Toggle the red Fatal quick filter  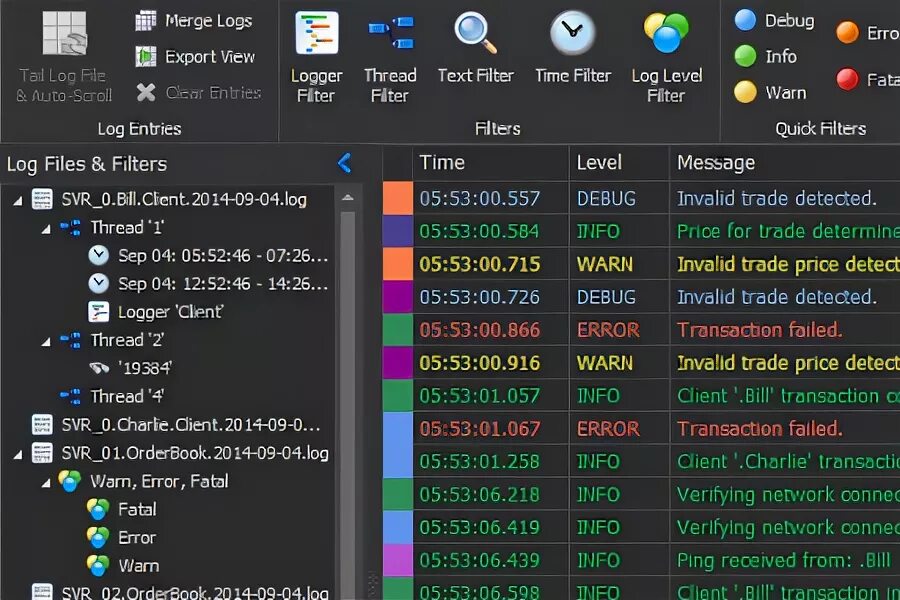tap(847, 79)
